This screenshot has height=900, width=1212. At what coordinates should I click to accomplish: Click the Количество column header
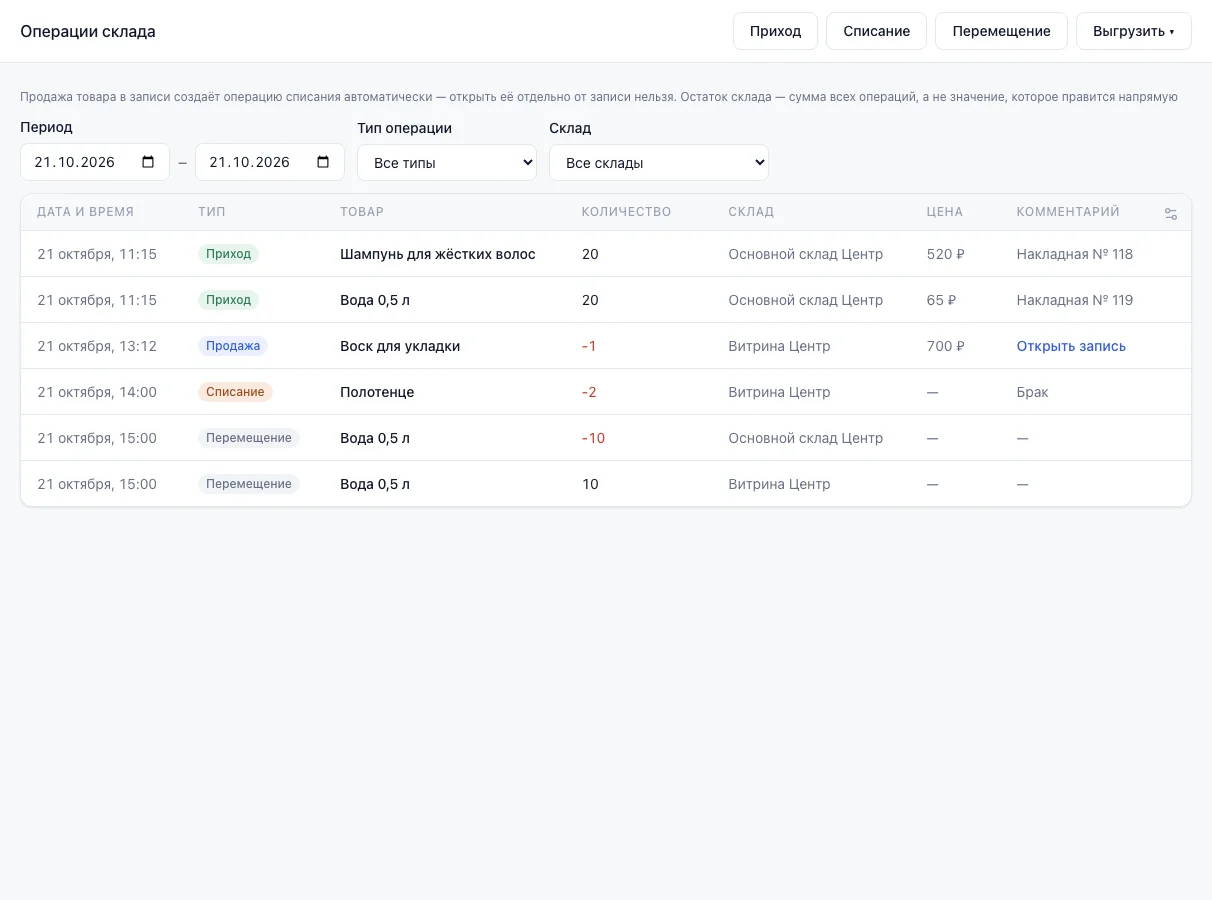click(627, 212)
